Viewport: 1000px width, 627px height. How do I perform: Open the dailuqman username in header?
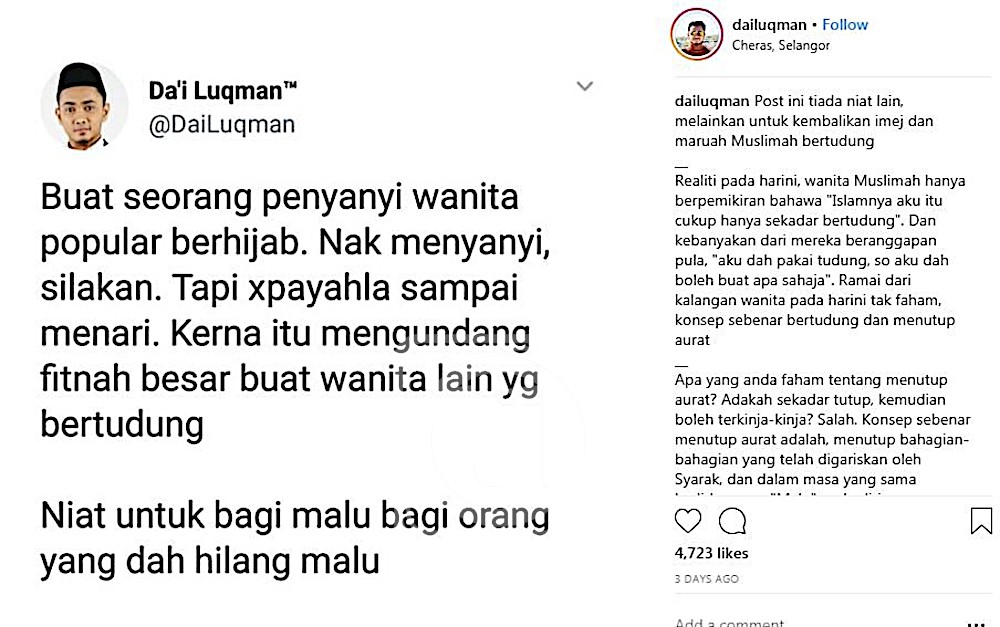tap(769, 25)
